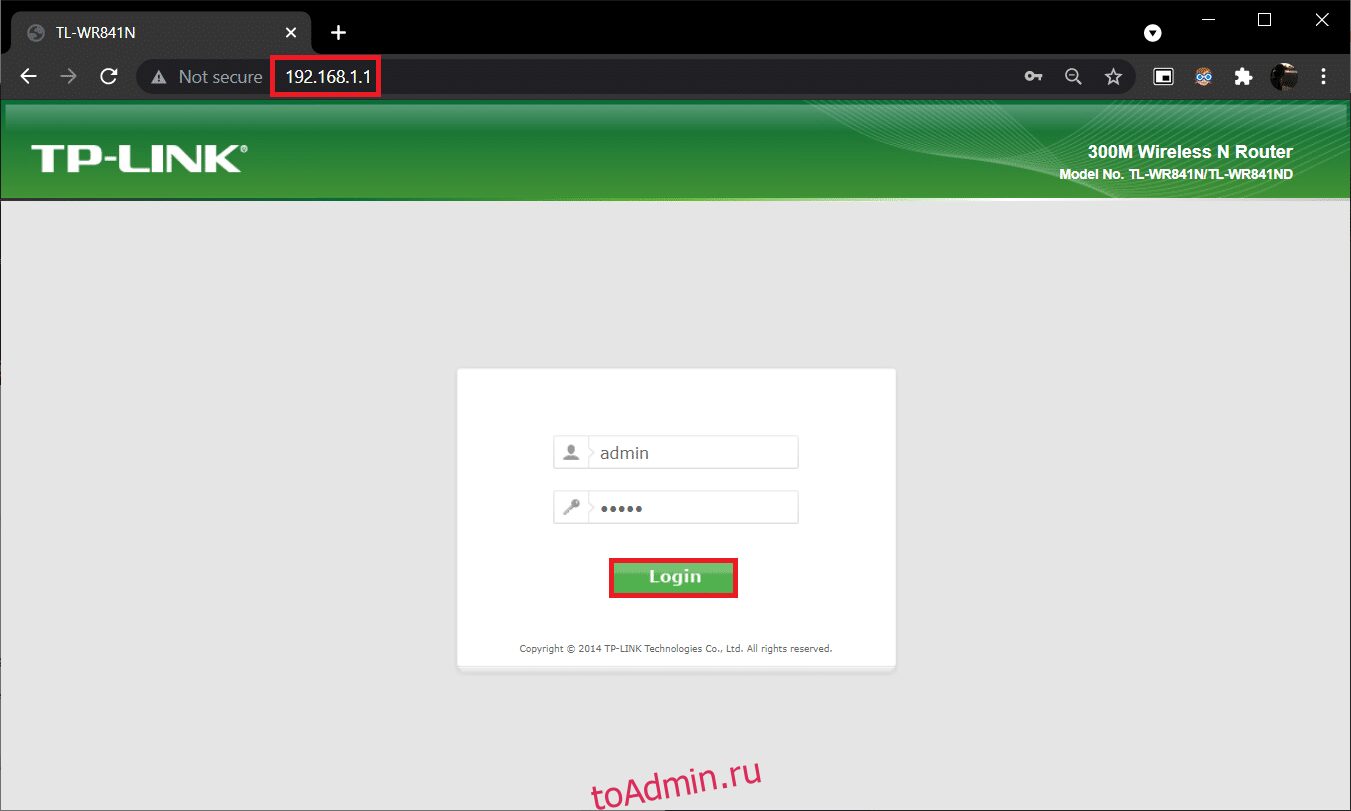Screen dimensions: 1351x811
Task: Click the tab search dropdown arrow
Action: coord(1153,33)
